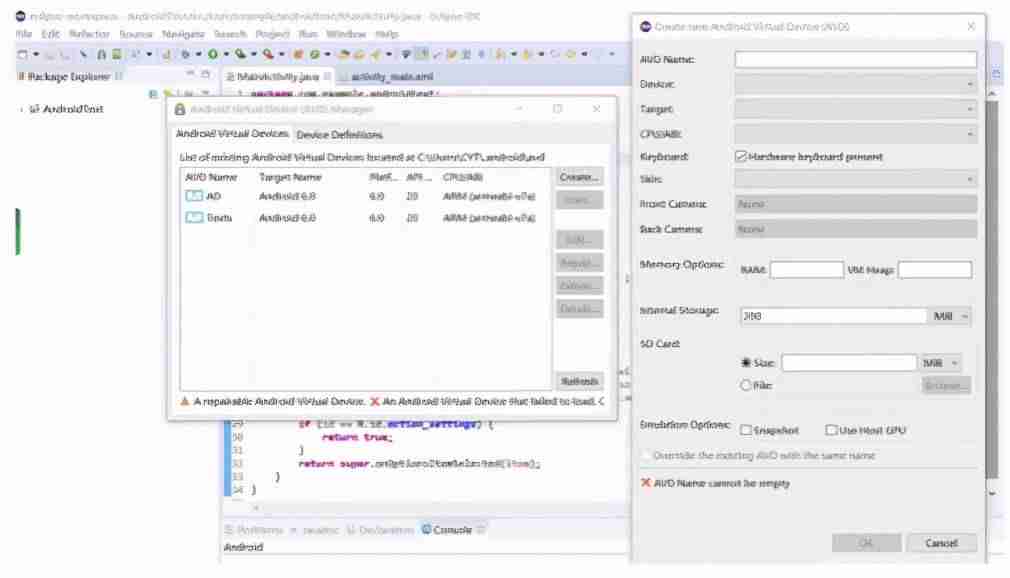The height and width of the screenshot is (578, 1010).
Task: Click the SD Card Size input field
Action: click(x=848, y=363)
